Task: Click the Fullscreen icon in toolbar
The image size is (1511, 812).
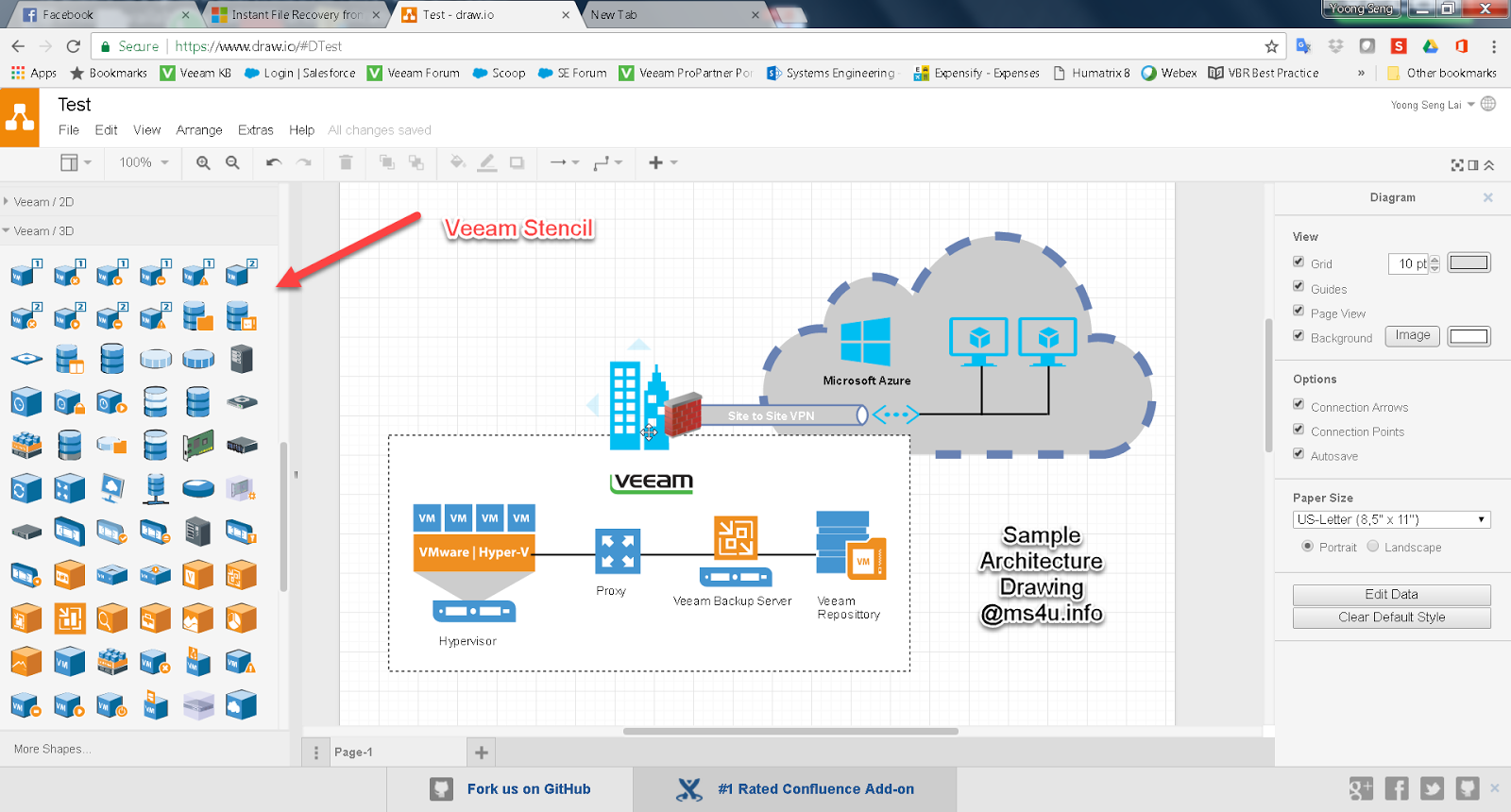Action: (x=1457, y=165)
